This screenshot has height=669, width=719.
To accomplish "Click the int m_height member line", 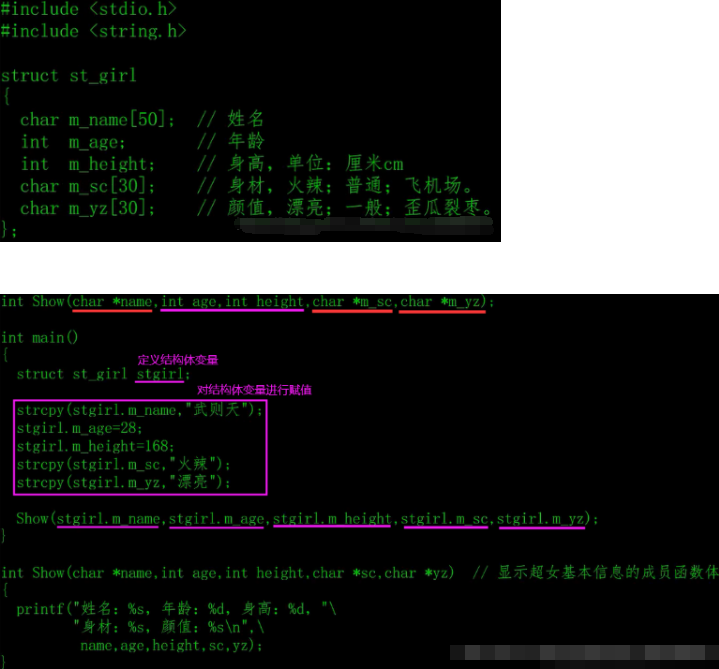I will point(88,164).
